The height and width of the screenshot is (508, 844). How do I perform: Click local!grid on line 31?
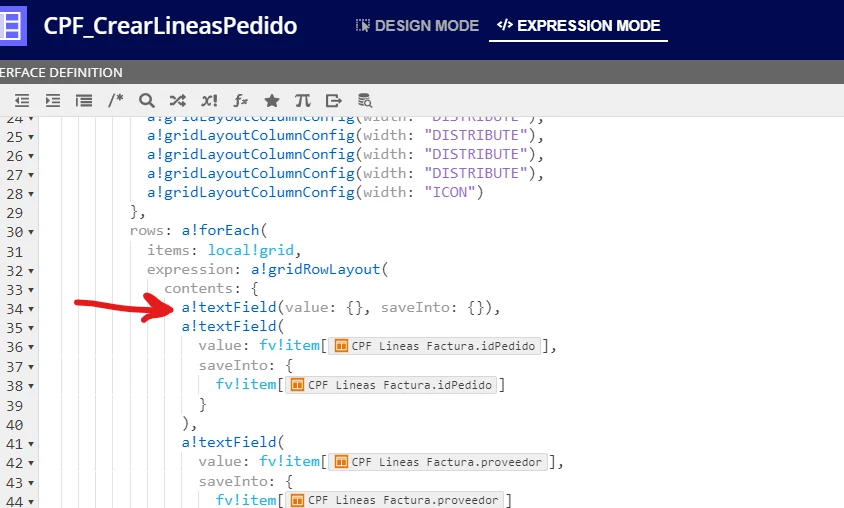[x=251, y=250]
